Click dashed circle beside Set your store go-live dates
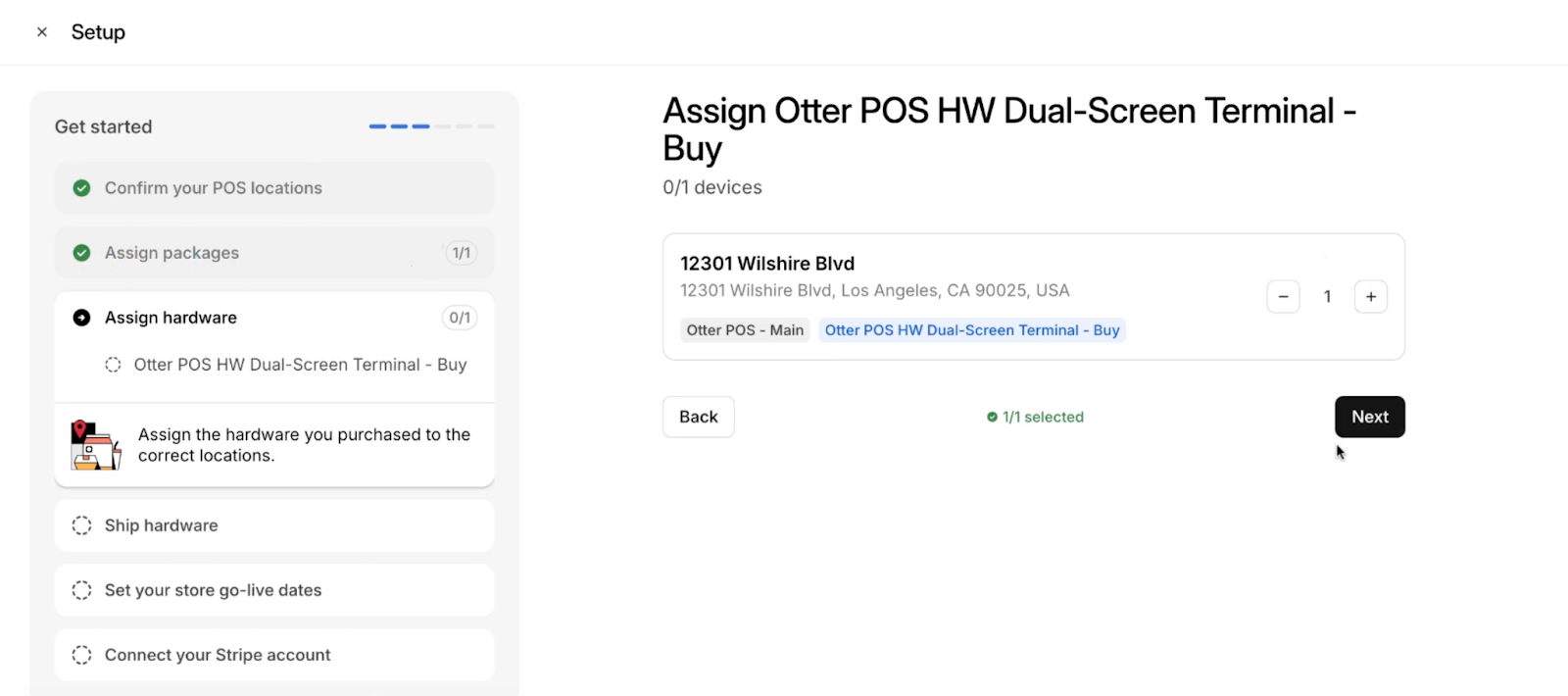The width and height of the screenshot is (1568, 696). pos(82,590)
